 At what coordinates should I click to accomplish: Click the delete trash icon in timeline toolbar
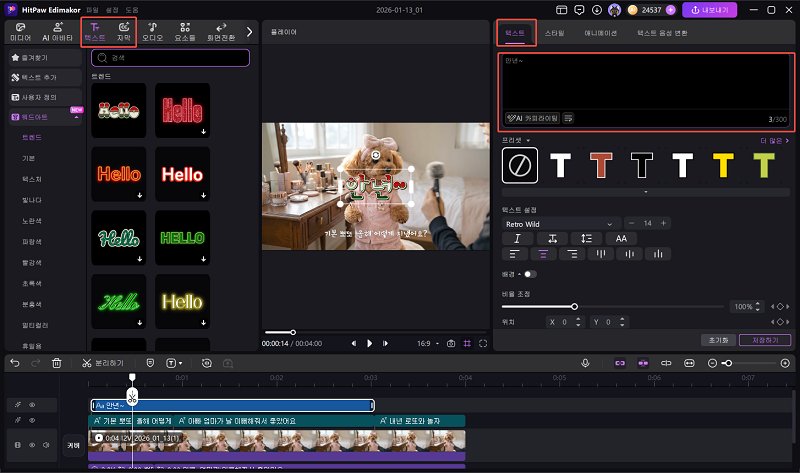click(x=57, y=363)
